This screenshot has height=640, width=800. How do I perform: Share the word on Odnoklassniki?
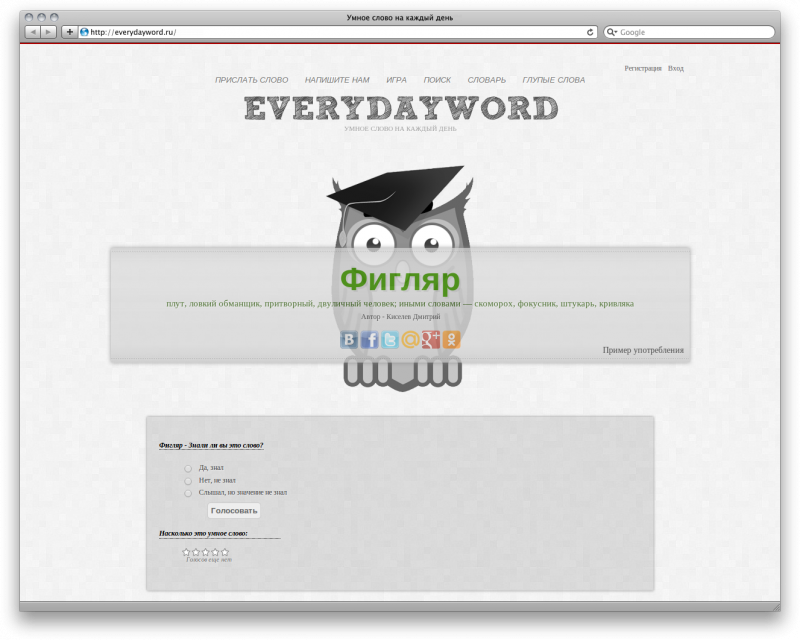pyautogui.click(x=451, y=340)
